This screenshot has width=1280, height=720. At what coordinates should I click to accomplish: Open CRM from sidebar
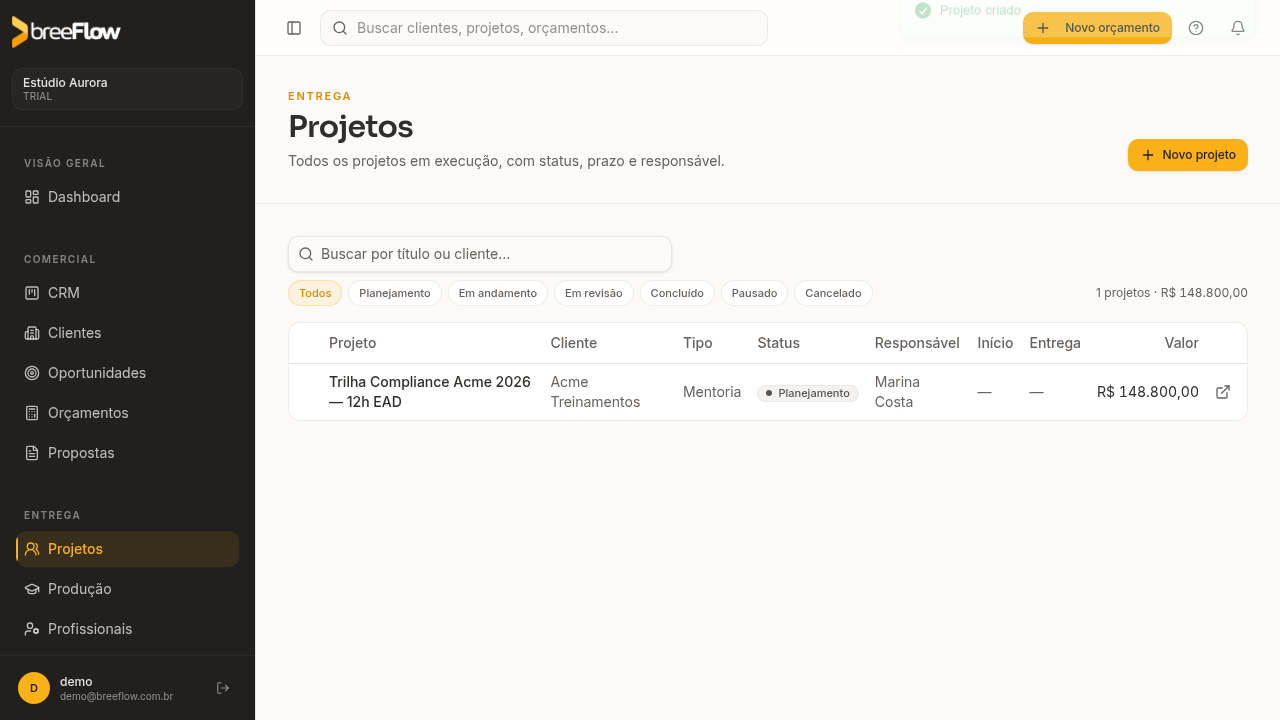coord(127,293)
